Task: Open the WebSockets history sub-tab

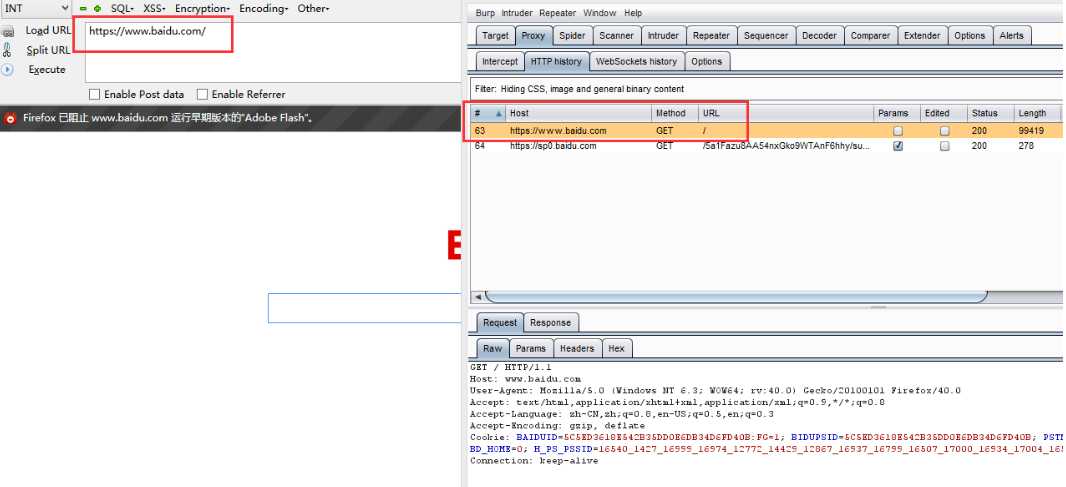Action: pyautogui.click(x=636, y=61)
